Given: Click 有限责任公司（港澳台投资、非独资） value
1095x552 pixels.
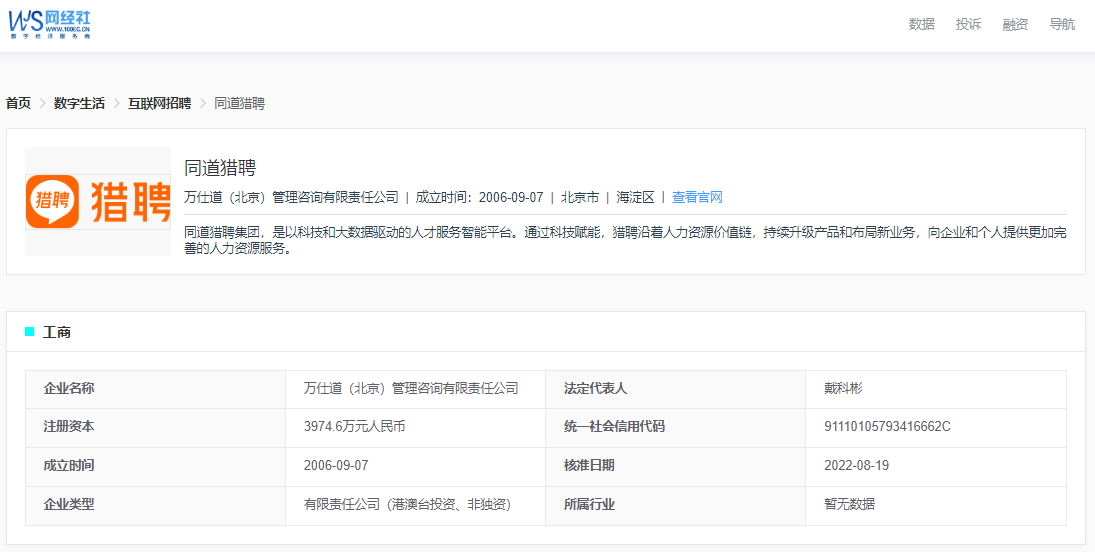Looking at the screenshot, I should click(407, 504).
